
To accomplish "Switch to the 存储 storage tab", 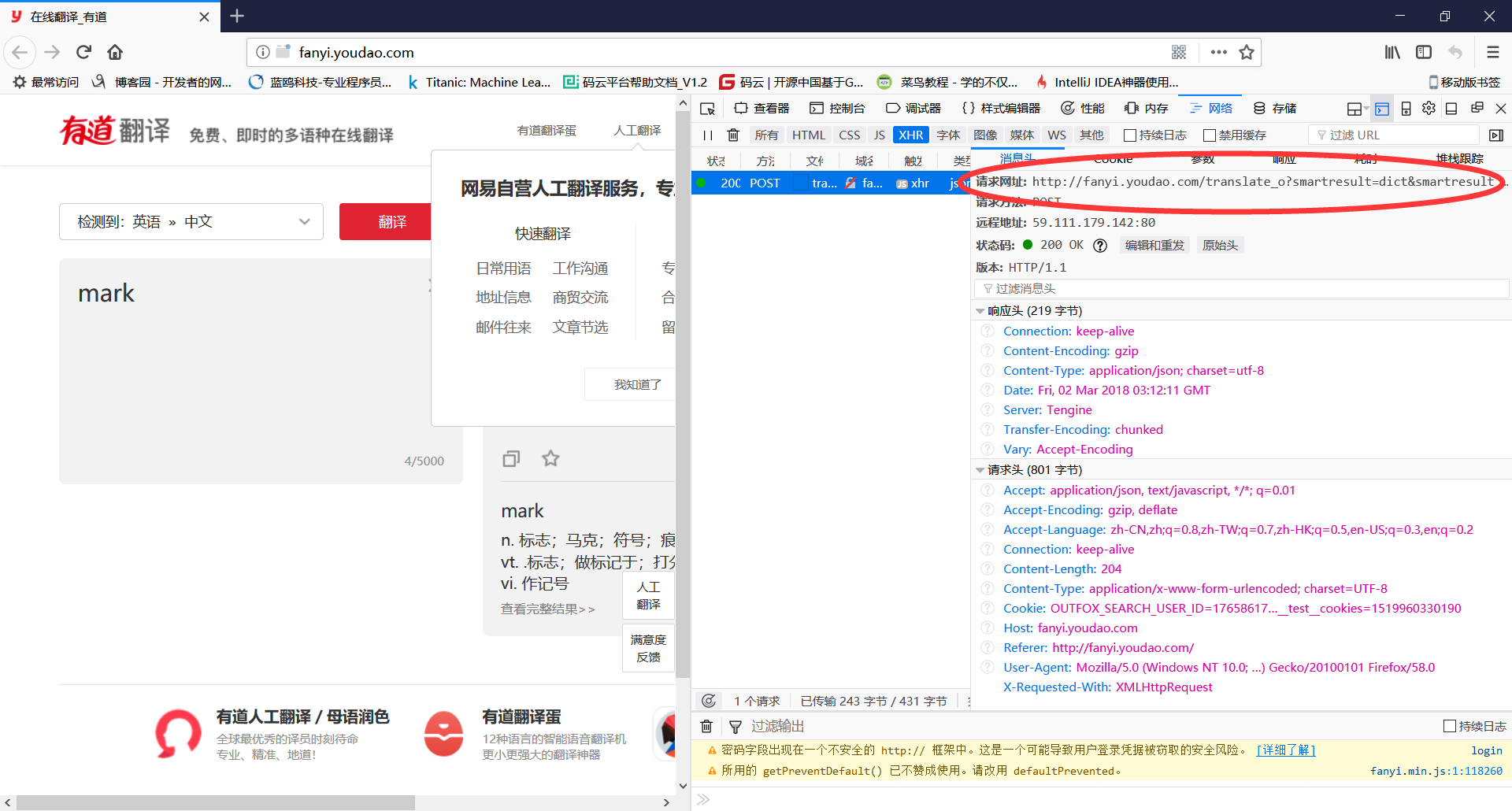I will pyautogui.click(x=1275, y=109).
